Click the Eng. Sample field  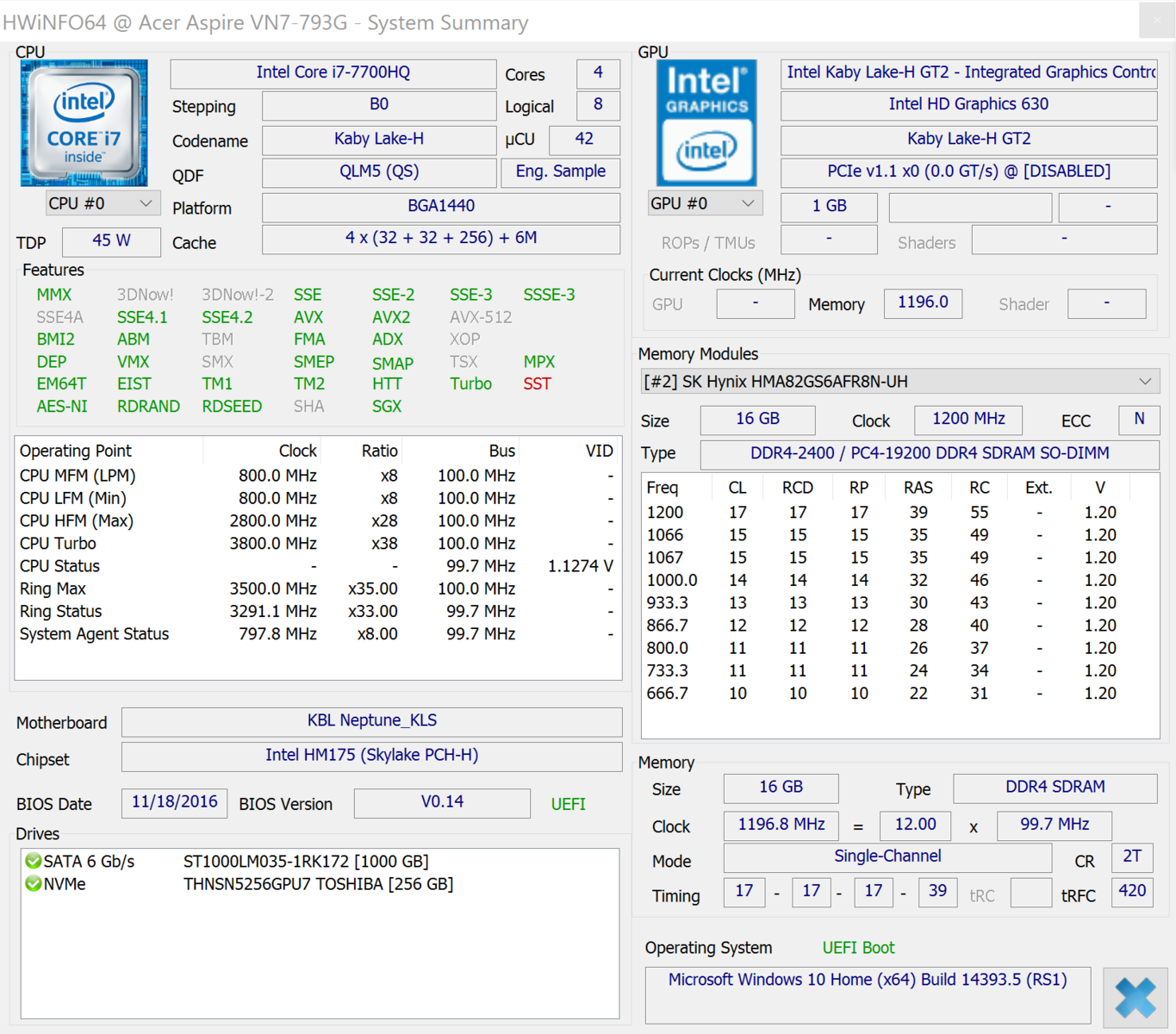(561, 172)
